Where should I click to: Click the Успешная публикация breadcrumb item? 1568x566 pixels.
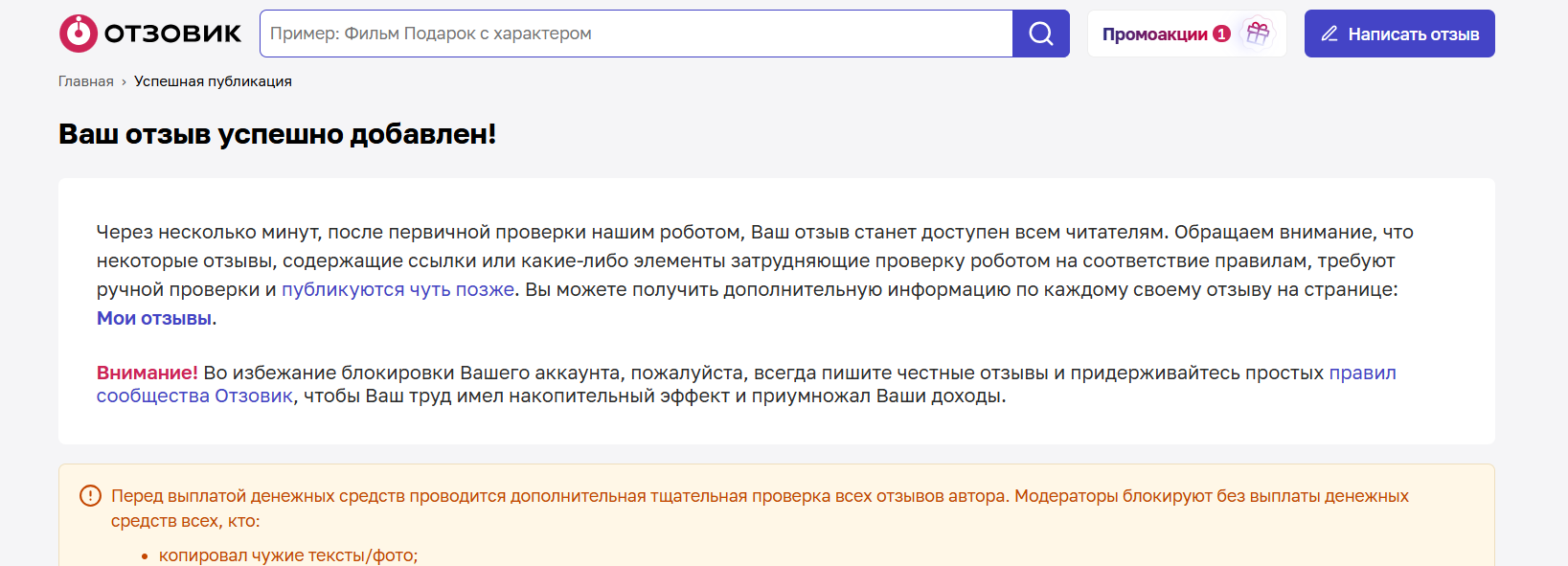pos(213,81)
